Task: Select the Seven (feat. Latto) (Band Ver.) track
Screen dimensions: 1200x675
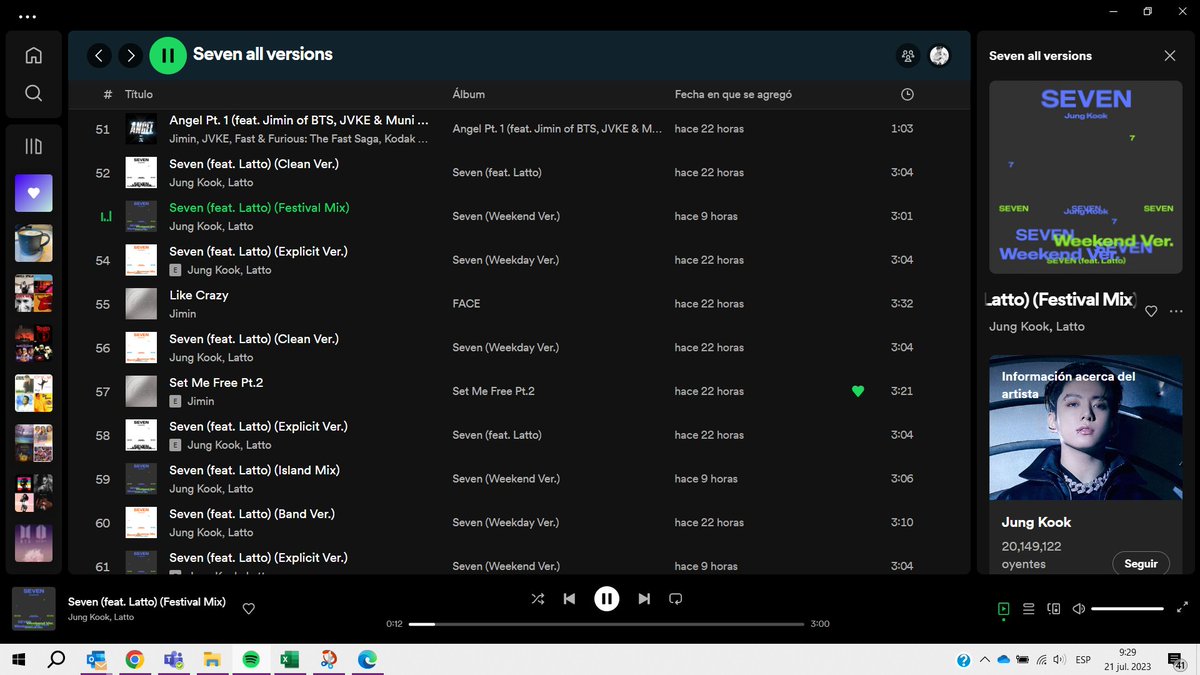Action: click(252, 514)
